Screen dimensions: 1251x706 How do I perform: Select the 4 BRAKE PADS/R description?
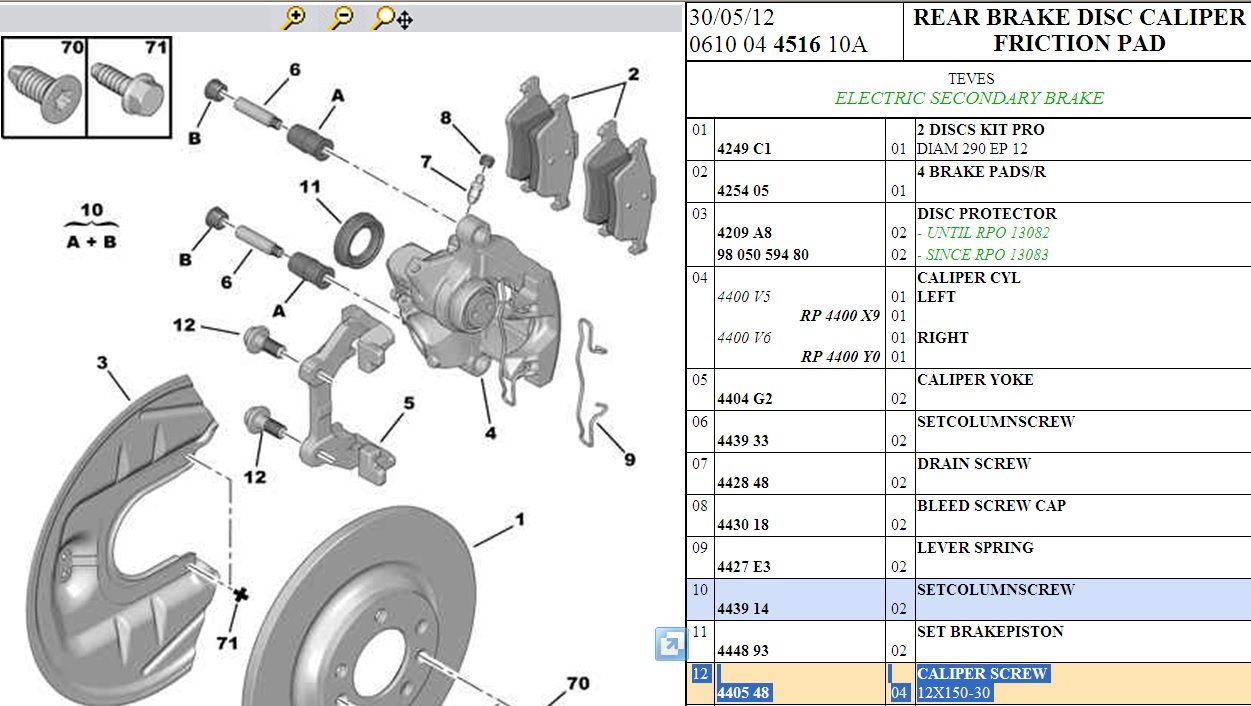[x=980, y=172]
